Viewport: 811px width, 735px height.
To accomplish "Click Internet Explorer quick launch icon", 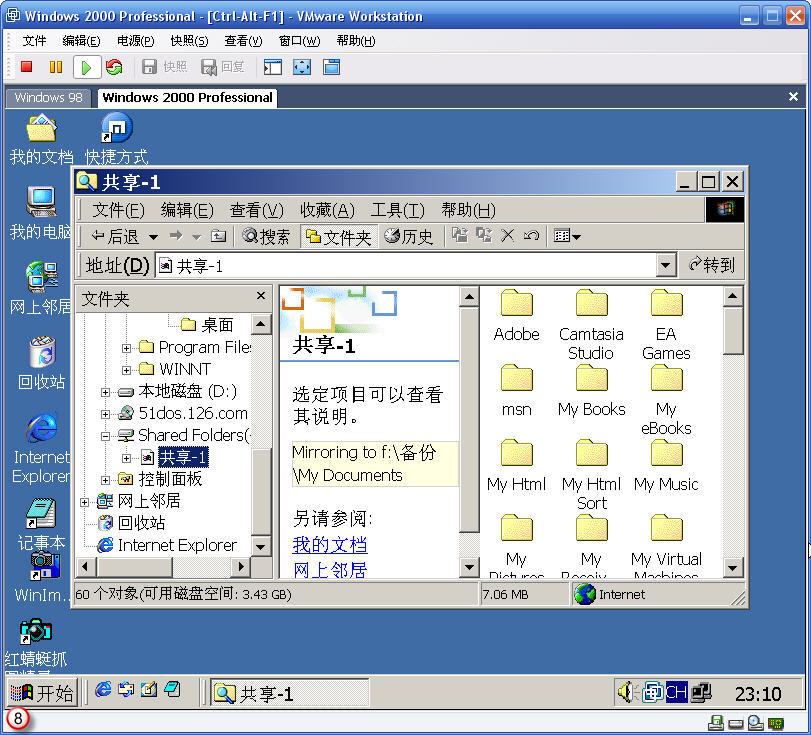I will click(x=103, y=689).
